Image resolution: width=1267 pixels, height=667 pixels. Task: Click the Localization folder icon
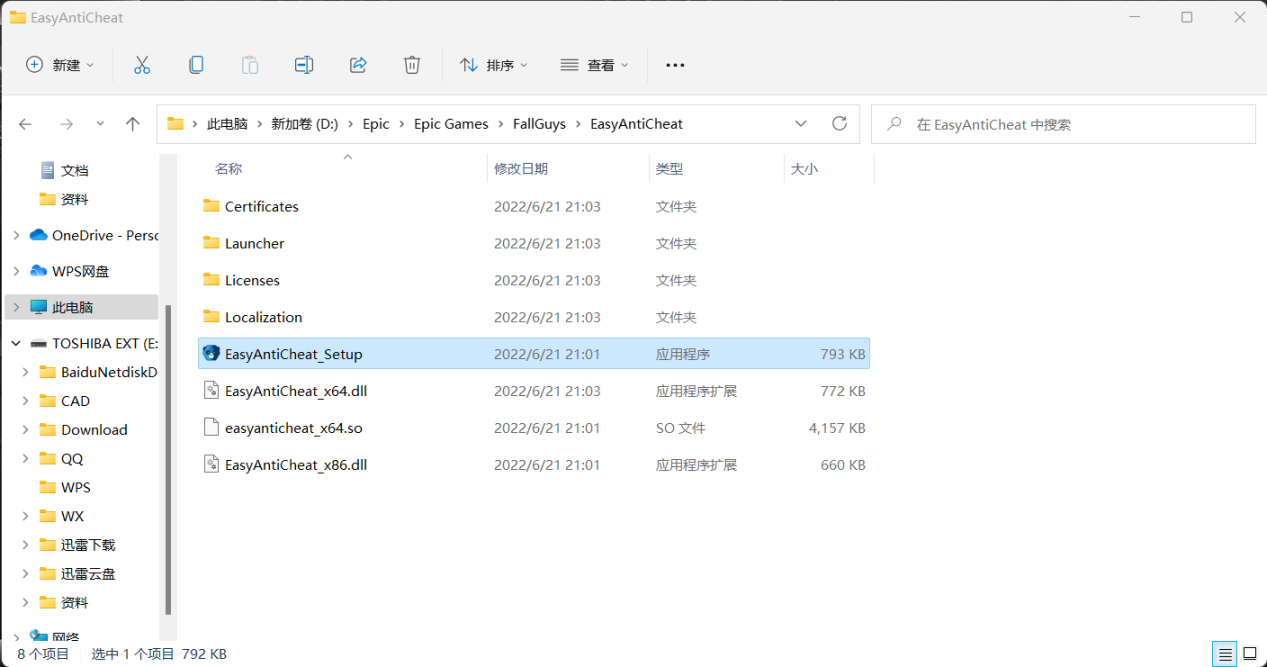pyautogui.click(x=211, y=317)
